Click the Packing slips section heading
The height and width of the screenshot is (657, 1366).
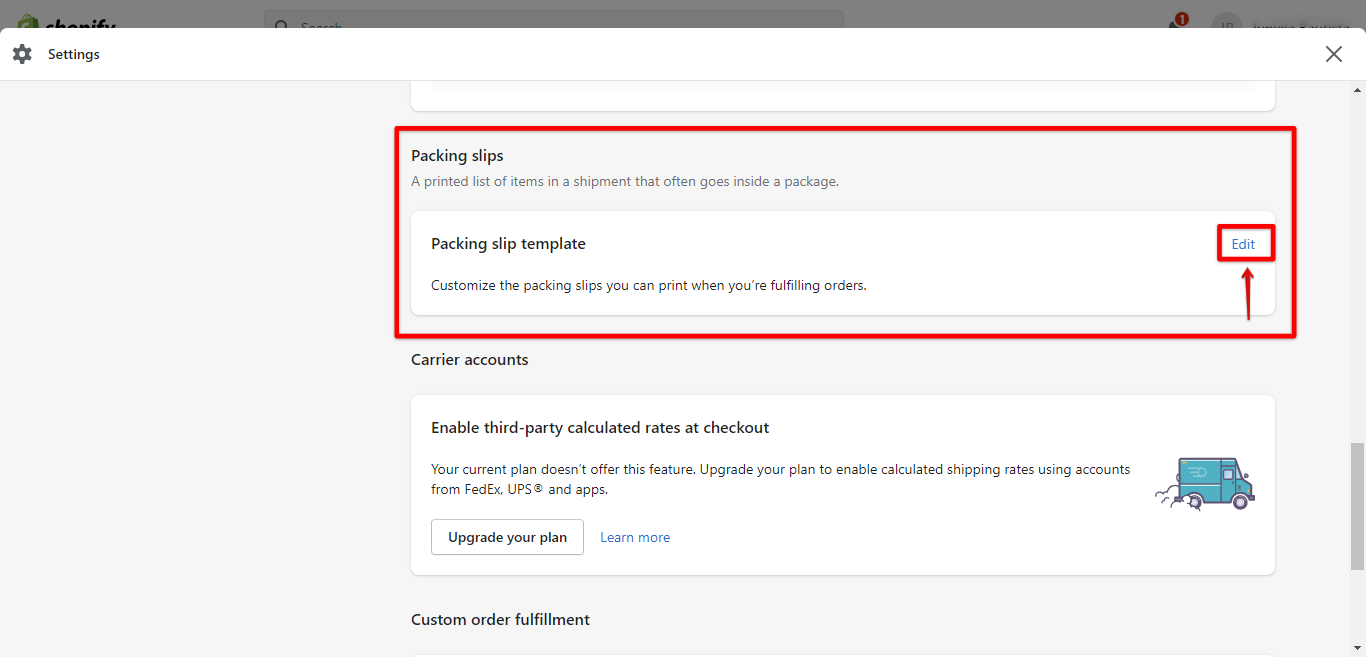pyautogui.click(x=457, y=155)
